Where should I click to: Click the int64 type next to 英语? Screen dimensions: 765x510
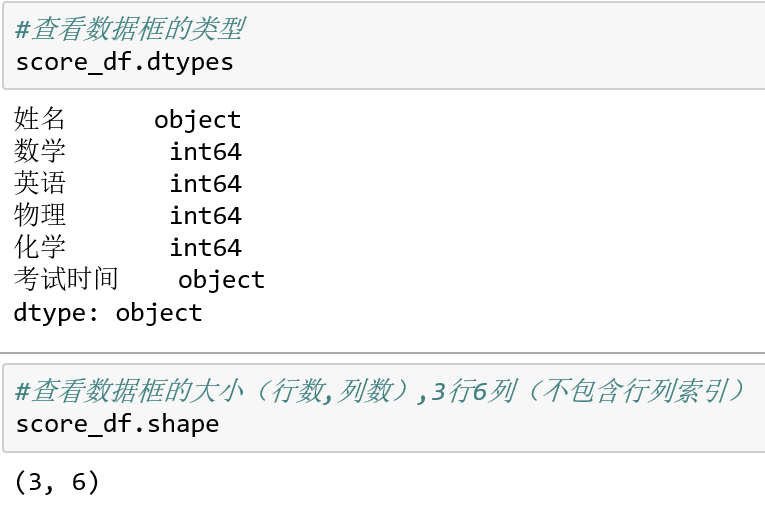[x=205, y=184]
